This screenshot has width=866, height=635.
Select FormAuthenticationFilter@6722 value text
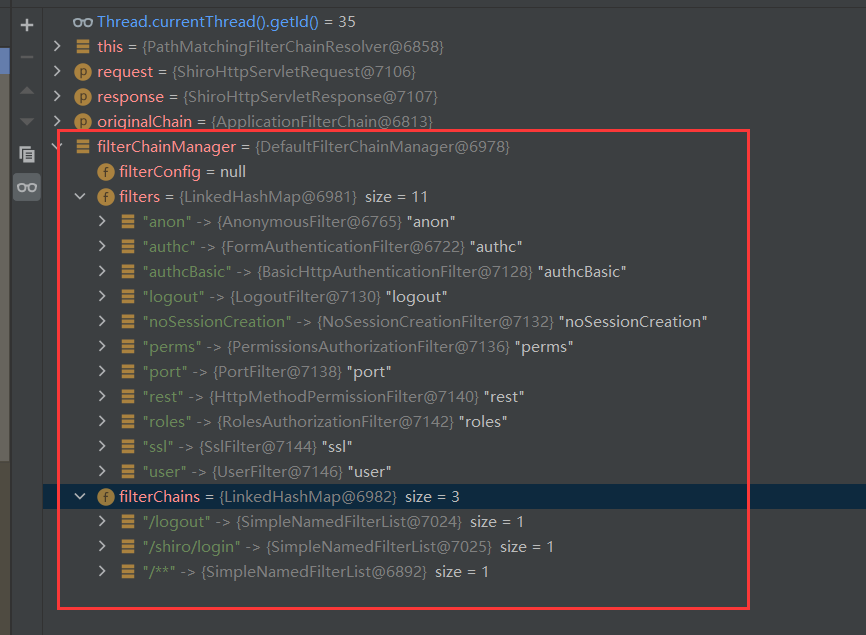(x=343, y=247)
